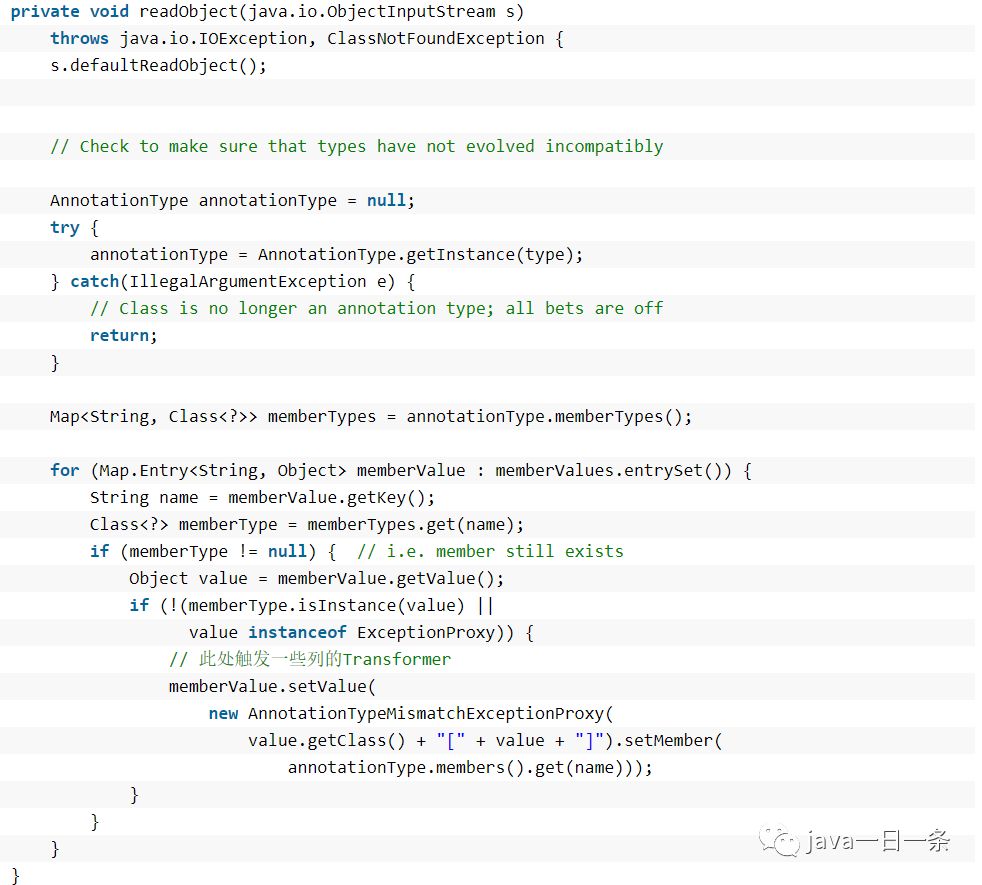Click the 'private void readObject' method signature line
Viewport: 982px width, 885px height.
click(267, 12)
